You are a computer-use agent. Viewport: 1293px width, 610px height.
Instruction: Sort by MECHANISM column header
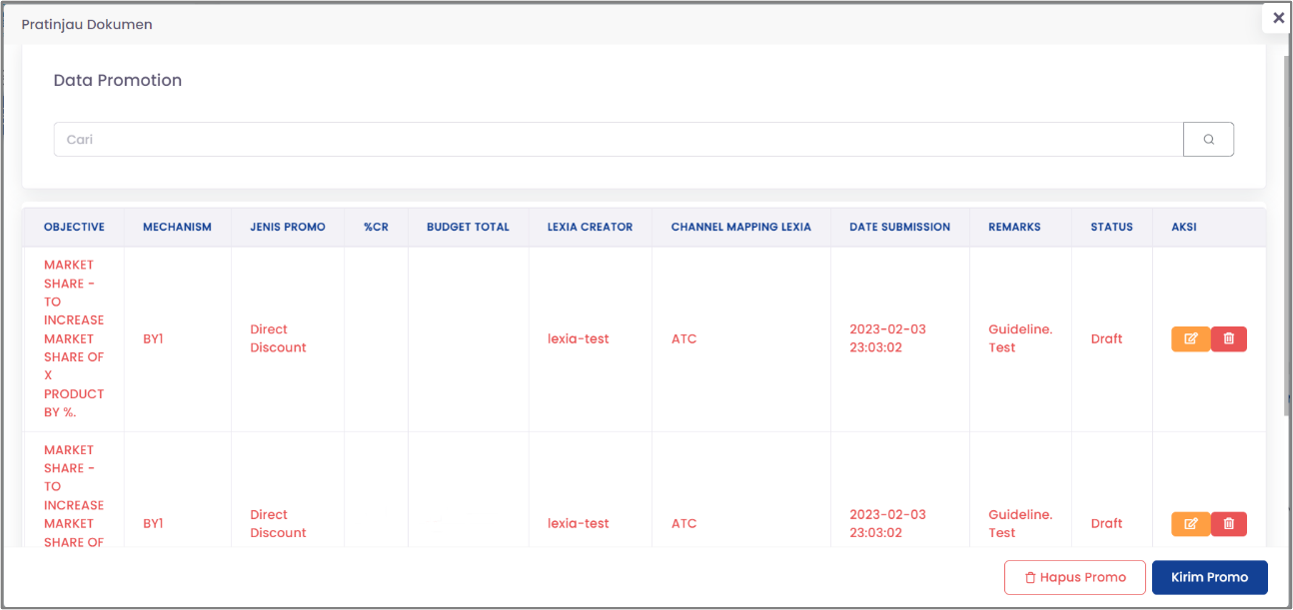click(x=177, y=227)
